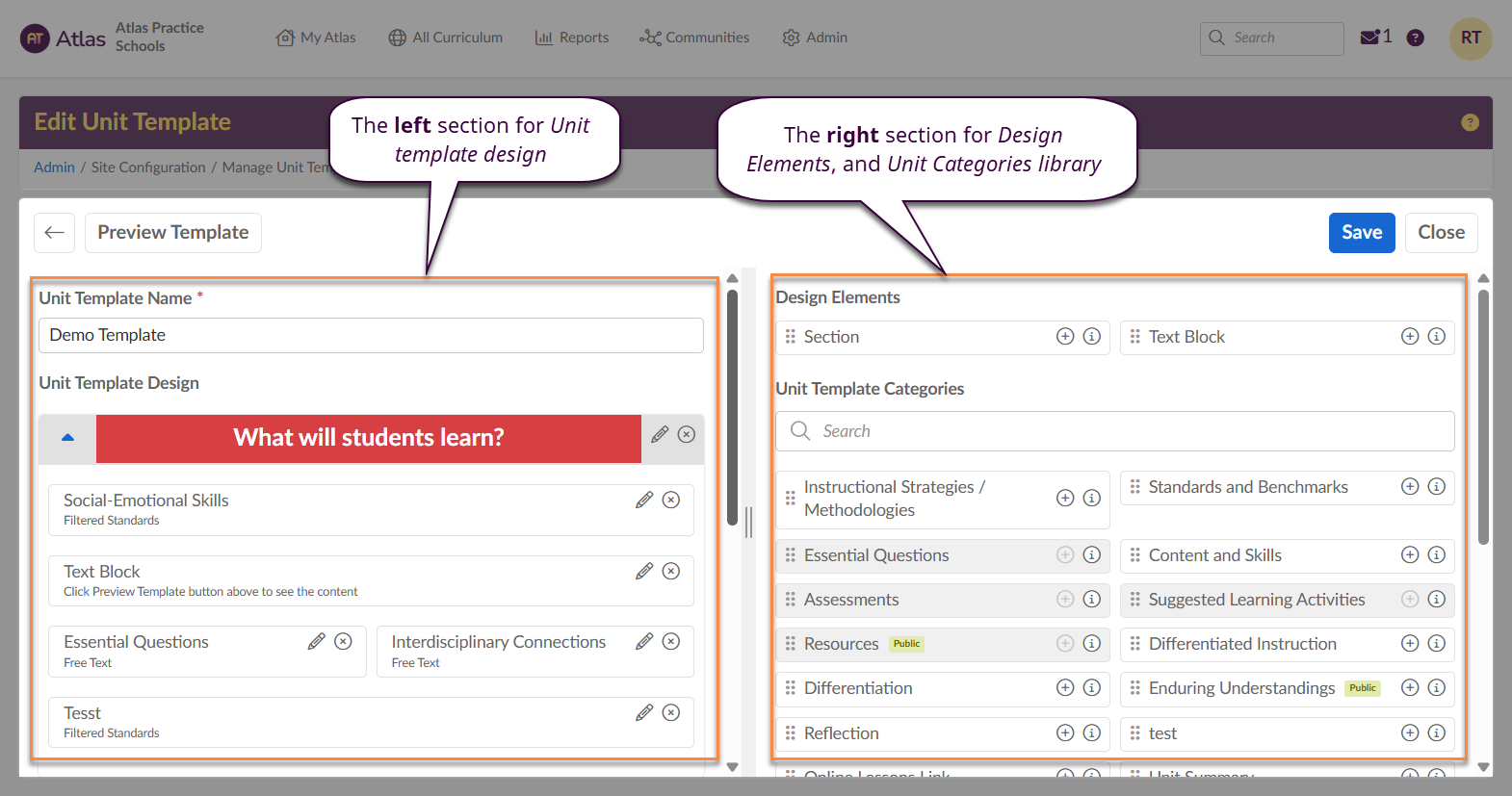Image resolution: width=1512 pixels, height=796 pixels.
Task: Go to the Reports menu
Action: (572, 38)
